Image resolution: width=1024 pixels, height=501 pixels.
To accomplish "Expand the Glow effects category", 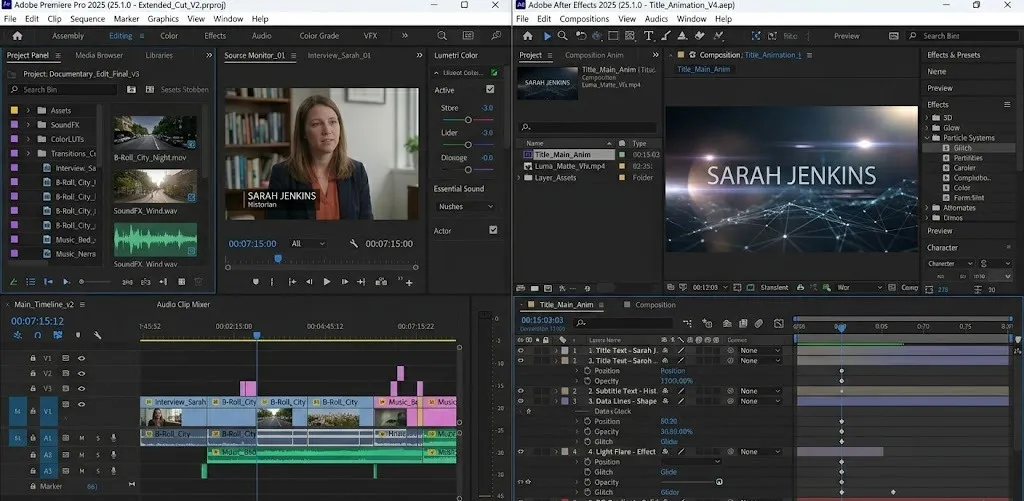I will coord(927,128).
